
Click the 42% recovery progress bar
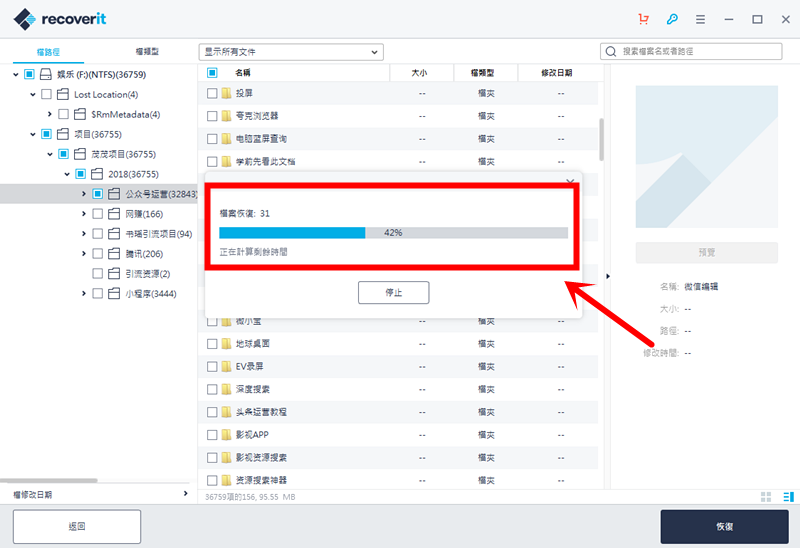tap(393, 233)
